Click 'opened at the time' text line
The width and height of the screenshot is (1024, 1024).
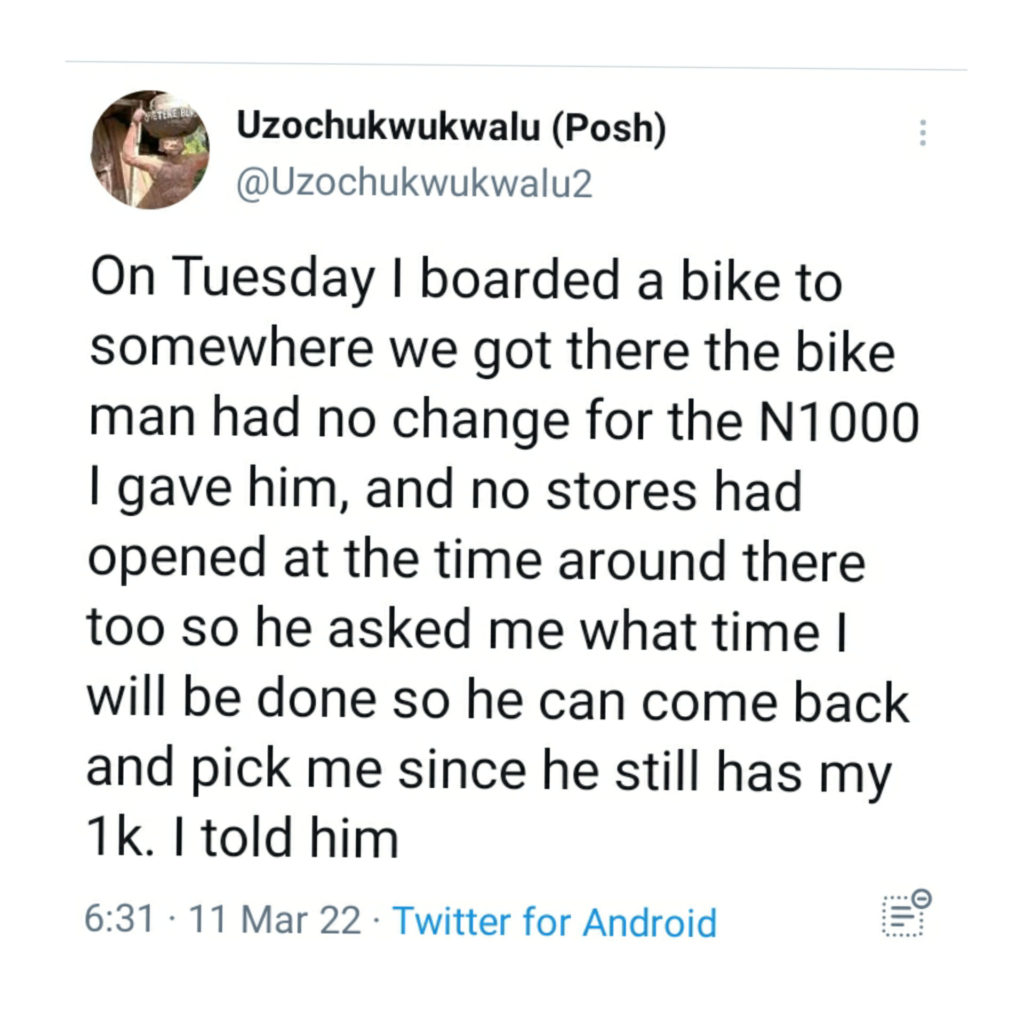click(x=315, y=558)
